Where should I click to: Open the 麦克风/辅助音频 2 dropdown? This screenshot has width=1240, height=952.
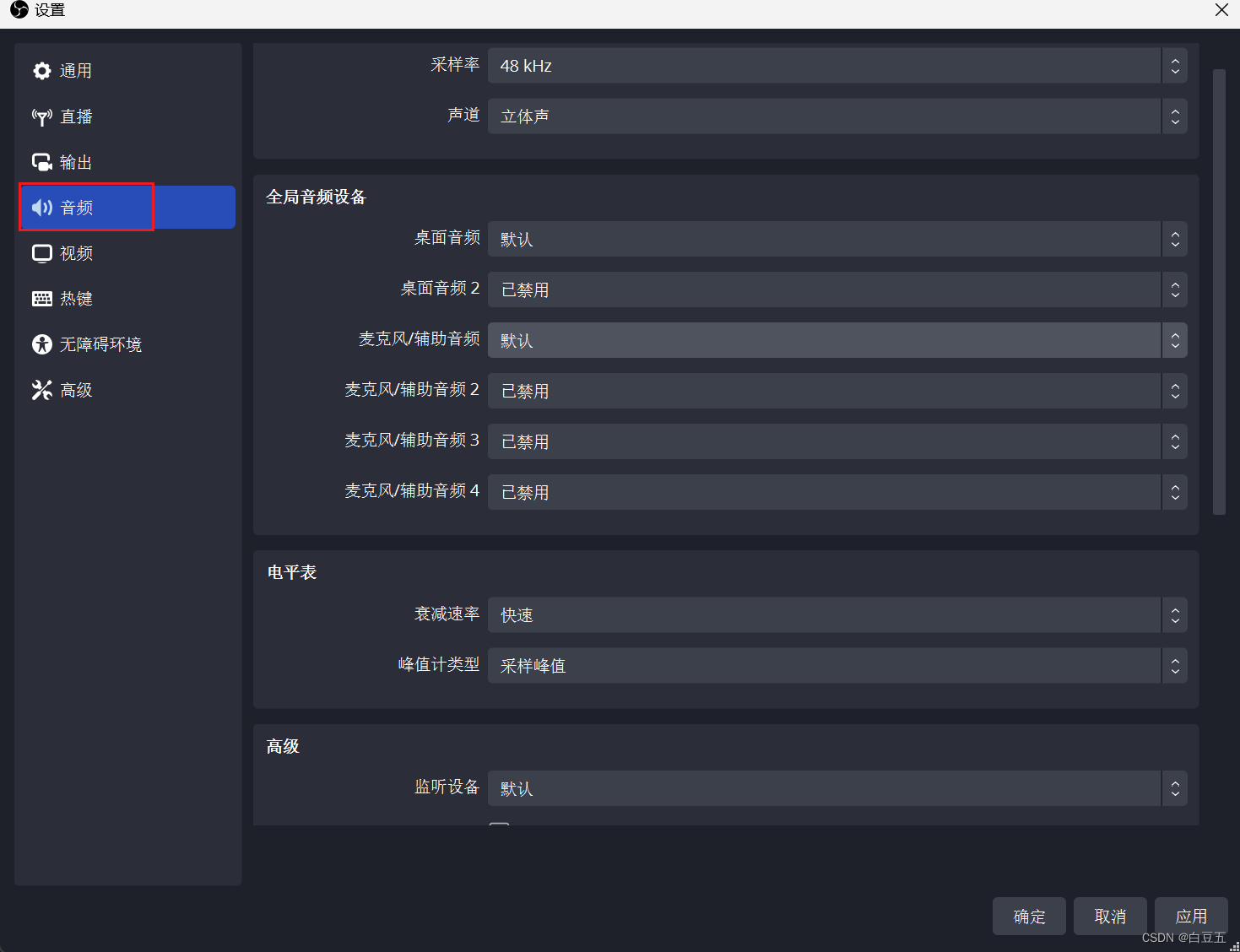coord(837,391)
